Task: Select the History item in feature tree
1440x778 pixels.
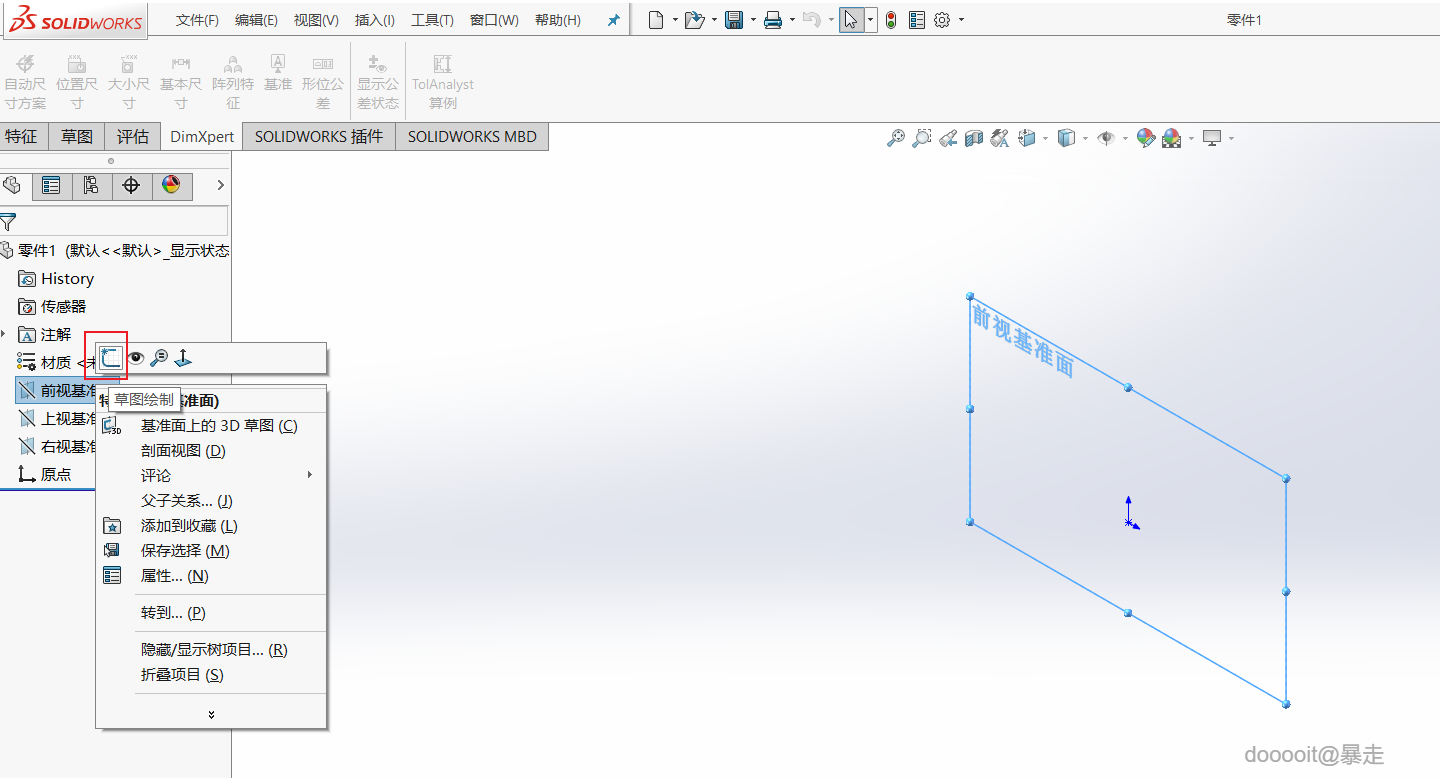Action: pyautogui.click(x=67, y=279)
